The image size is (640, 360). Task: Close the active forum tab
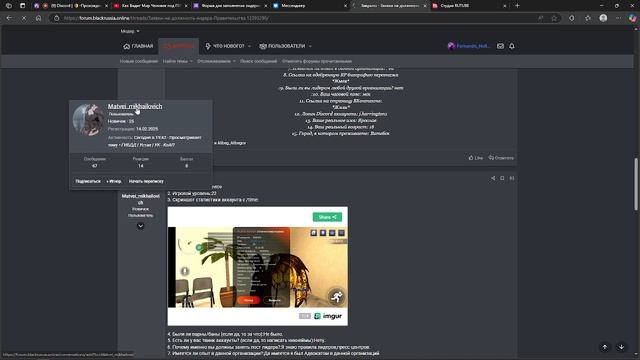pos(424,6)
